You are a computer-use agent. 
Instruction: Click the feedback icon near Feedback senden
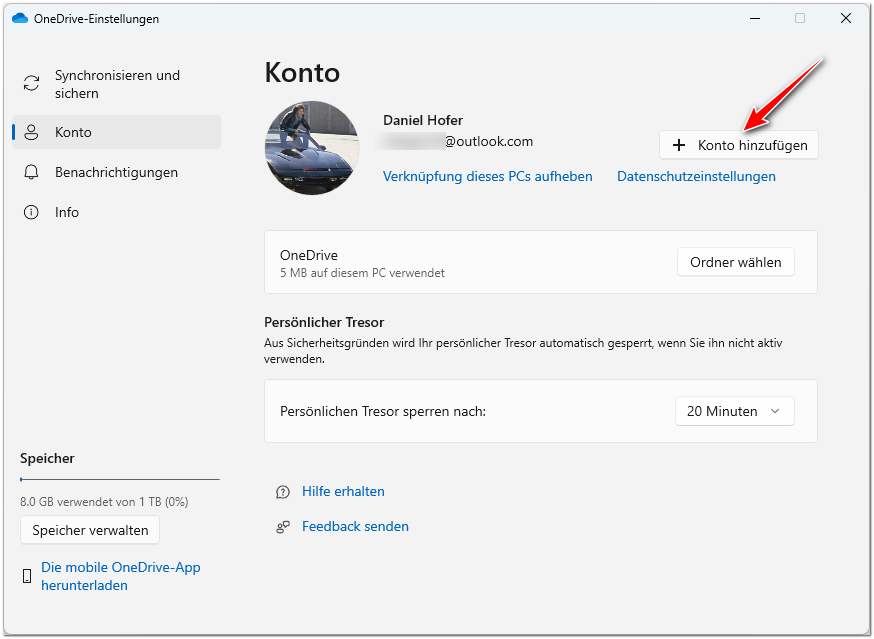[x=283, y=527]
